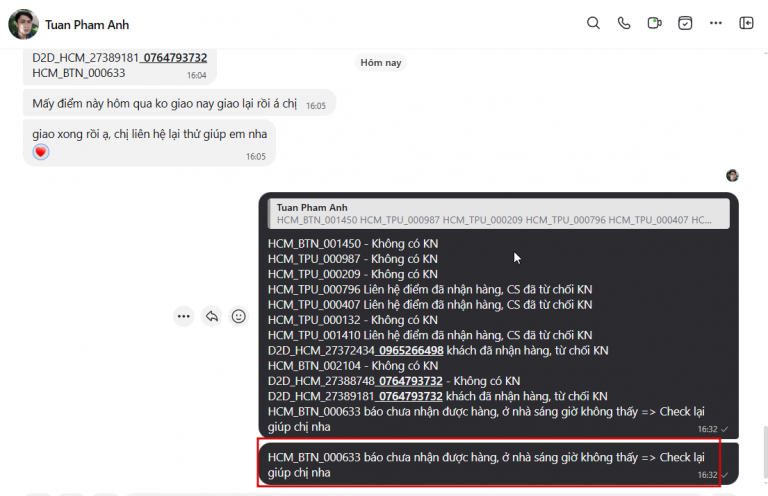The image size is (768, 496).
Task: Open Tuan Pham Anh's header profile avatar
Action: point(24,24)
